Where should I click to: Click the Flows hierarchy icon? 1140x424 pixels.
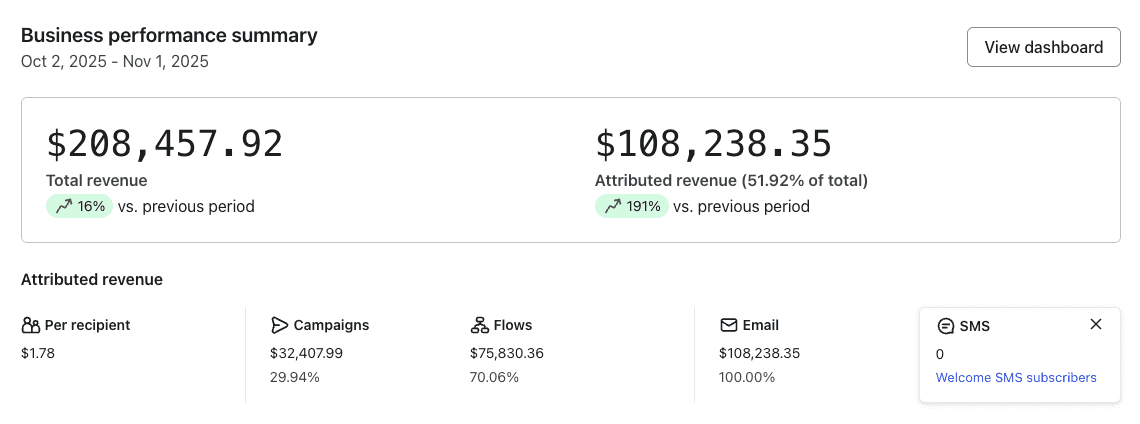point(479,325)
